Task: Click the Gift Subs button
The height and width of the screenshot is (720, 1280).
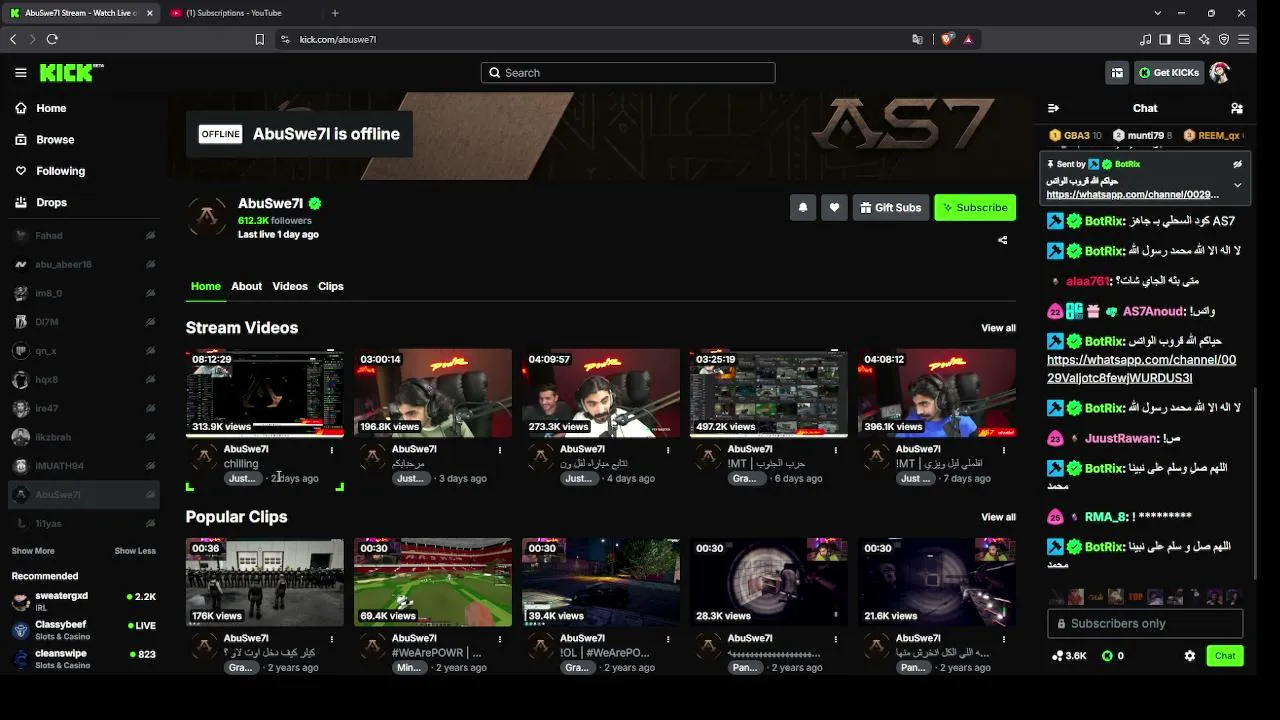Action: coord(891,207)
